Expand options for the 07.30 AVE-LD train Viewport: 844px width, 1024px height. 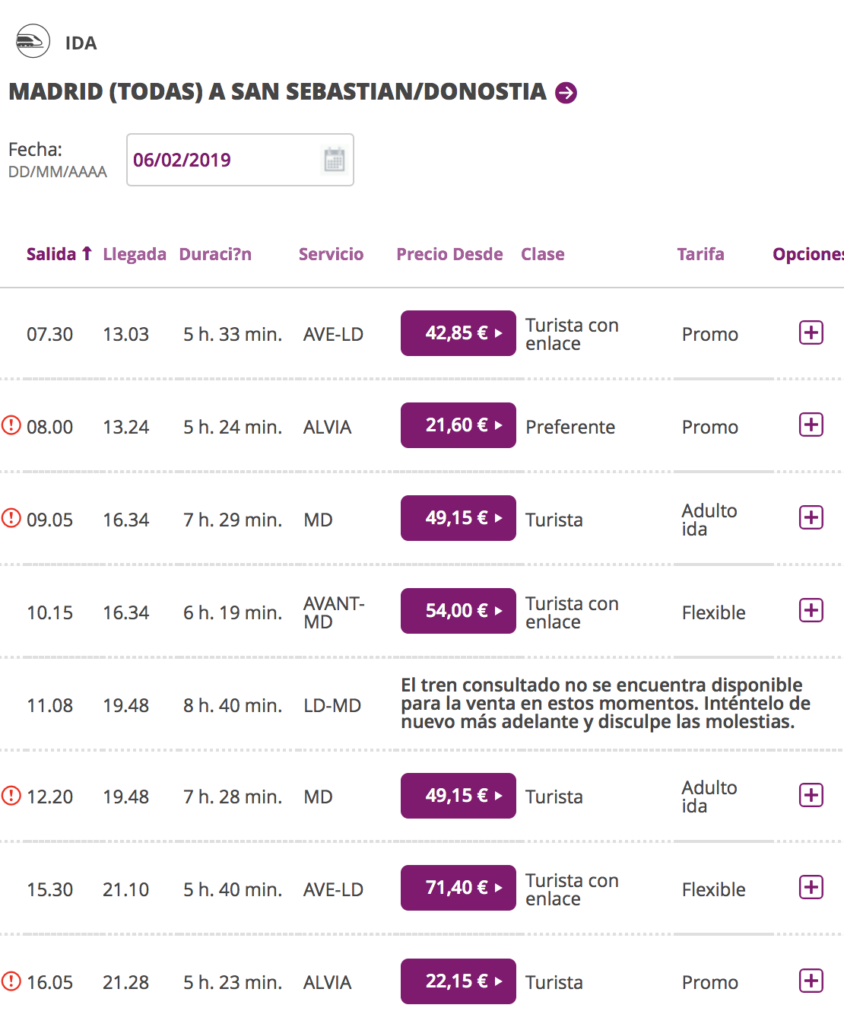811,333
